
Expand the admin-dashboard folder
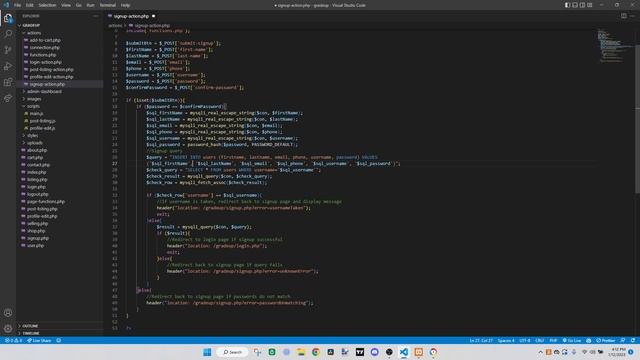(60, 91)
